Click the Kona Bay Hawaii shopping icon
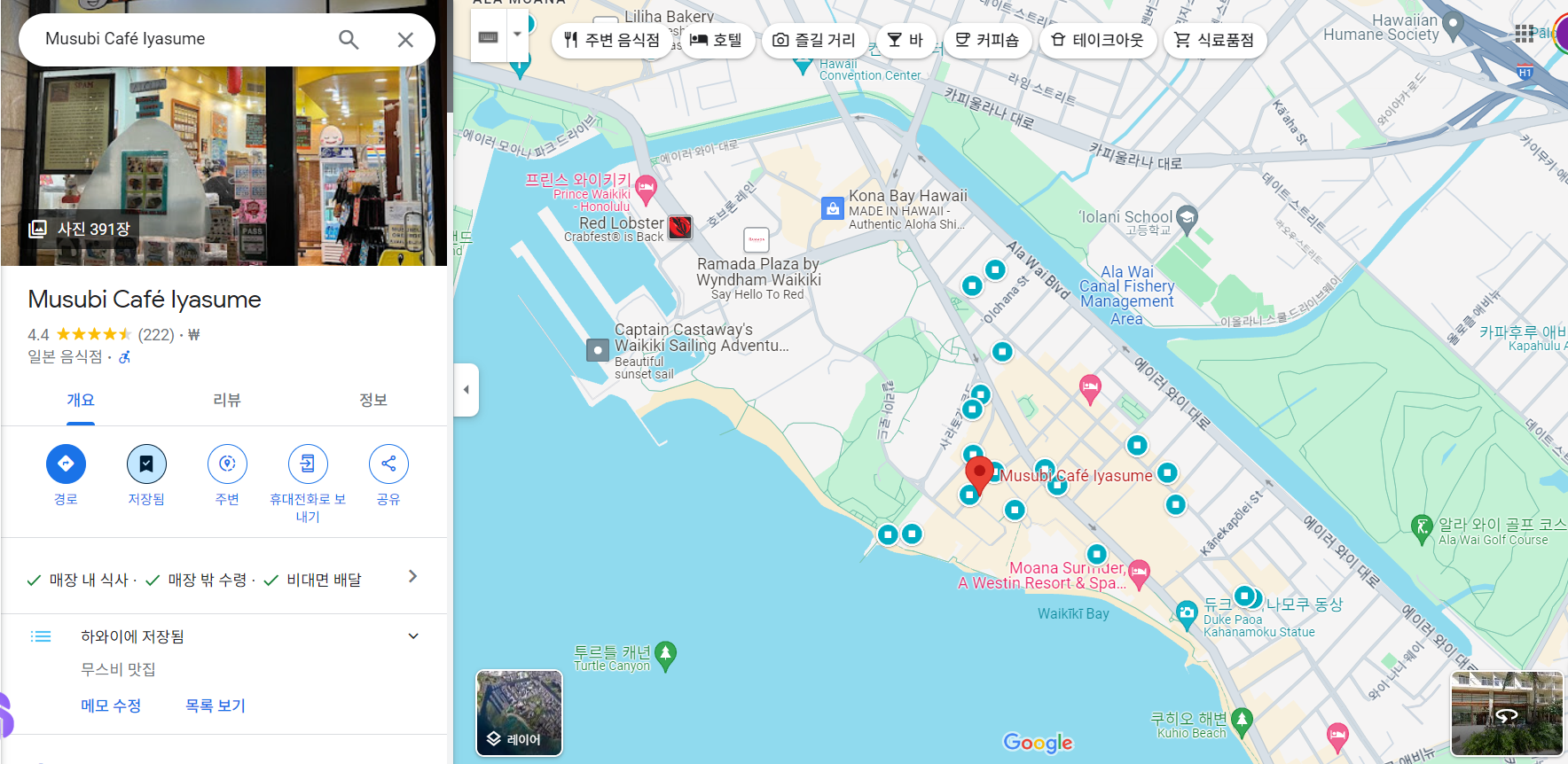The width and height of the screenshot is (1568, 764). click(832, 208)
